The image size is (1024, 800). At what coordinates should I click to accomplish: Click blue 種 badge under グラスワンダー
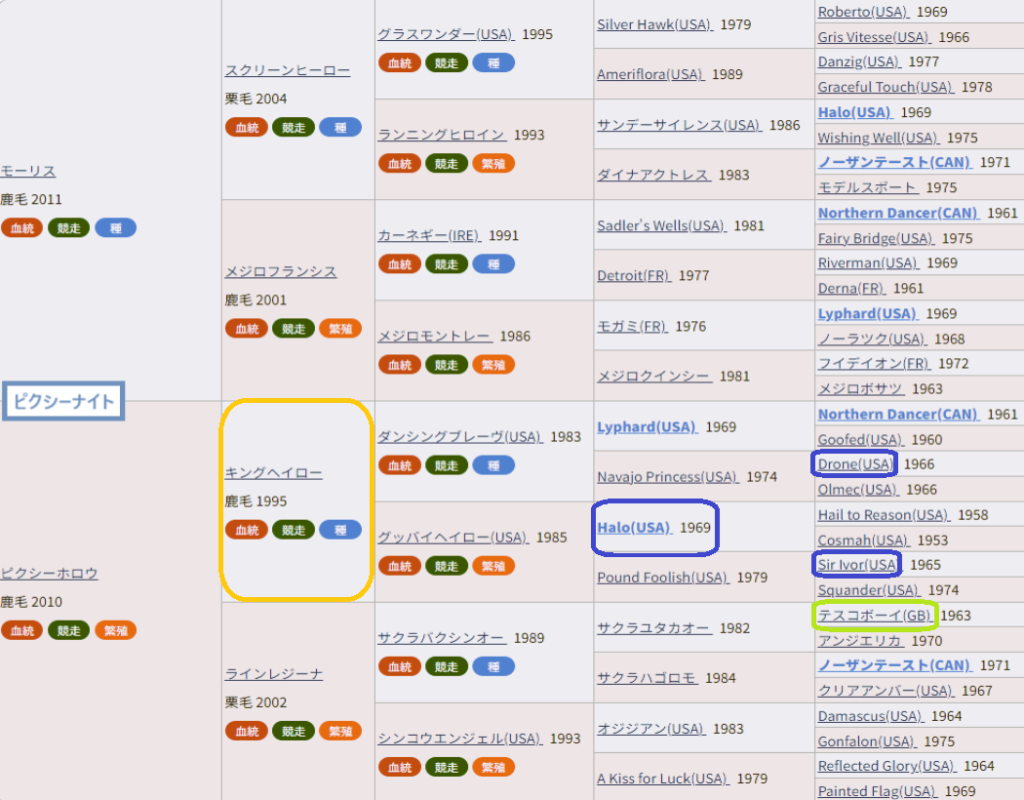(494, 63)
